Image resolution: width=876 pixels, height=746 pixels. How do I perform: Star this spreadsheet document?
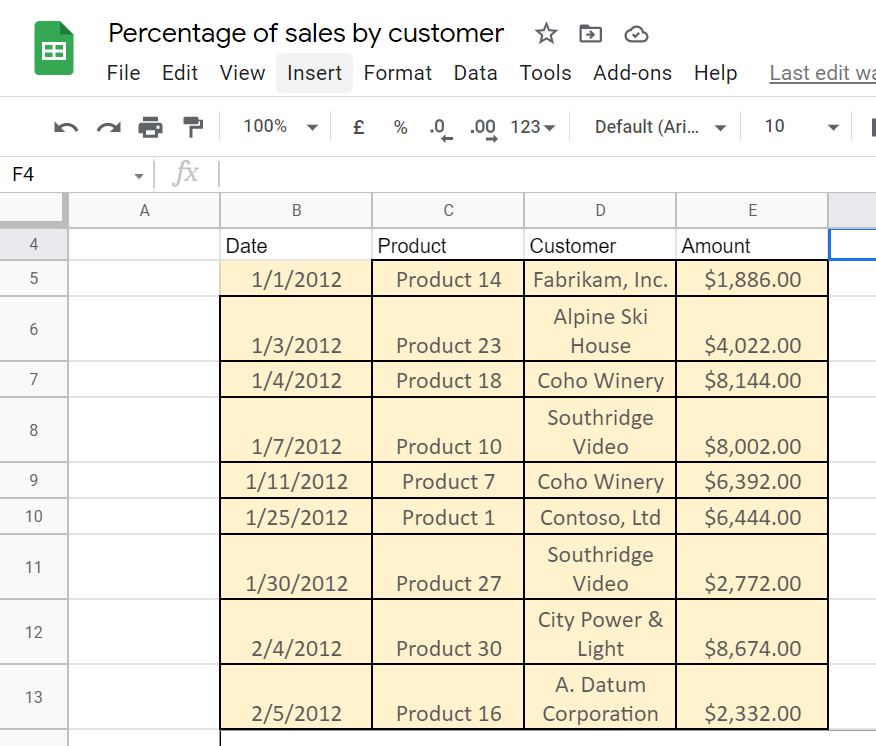coord(546,34)
